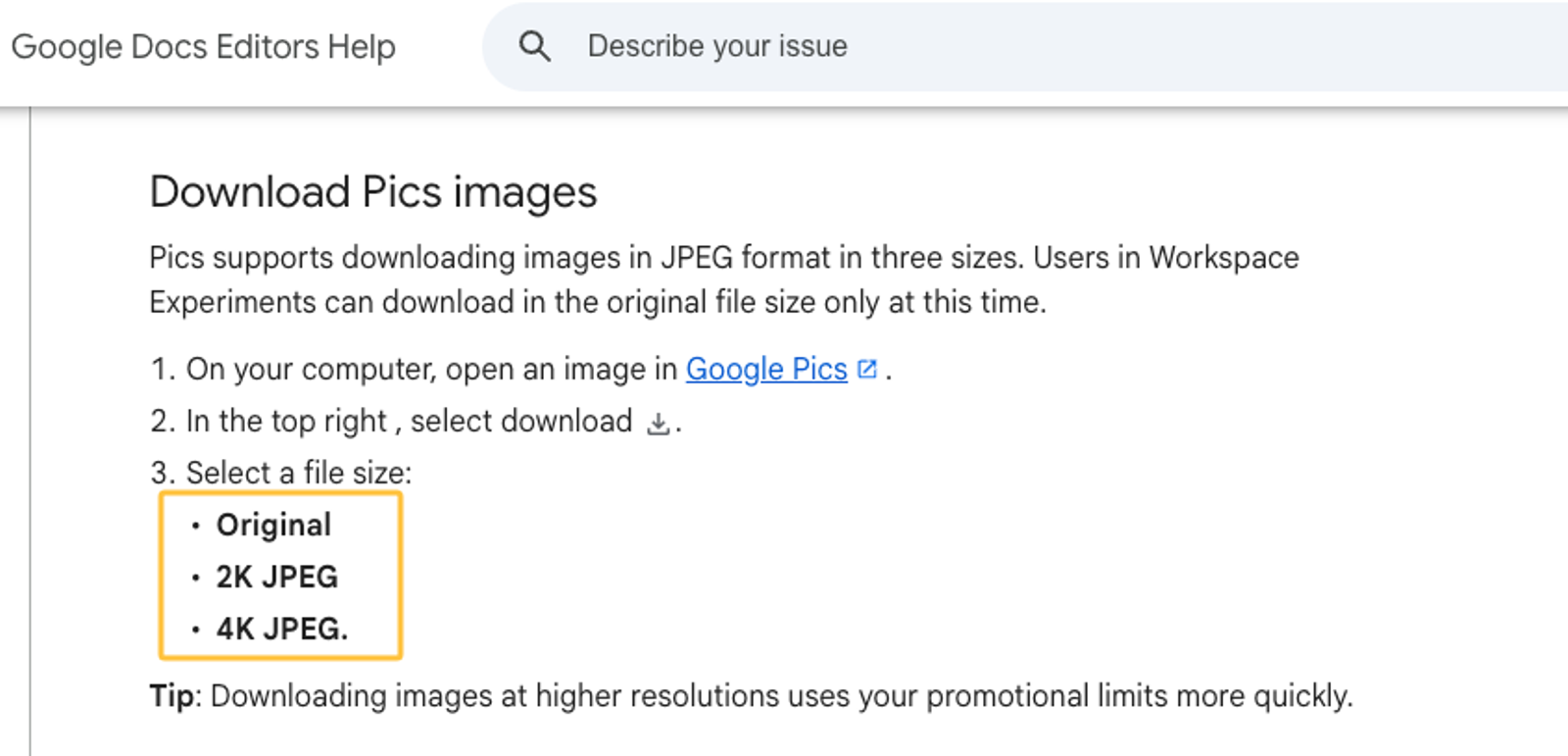Click the 'Download Pics images' heading
The image size is (1568, 756).
tap(372, 192)
